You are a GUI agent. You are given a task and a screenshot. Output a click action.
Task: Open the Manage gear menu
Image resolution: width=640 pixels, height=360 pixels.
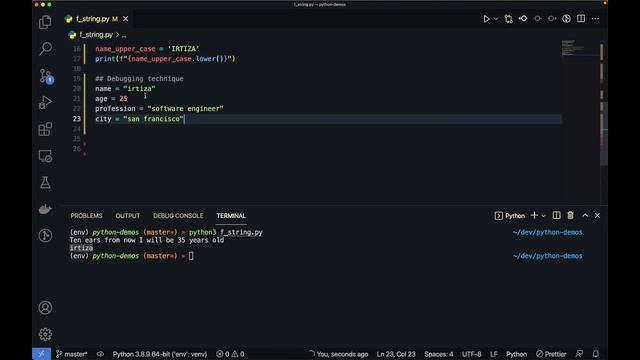(45, 334)
